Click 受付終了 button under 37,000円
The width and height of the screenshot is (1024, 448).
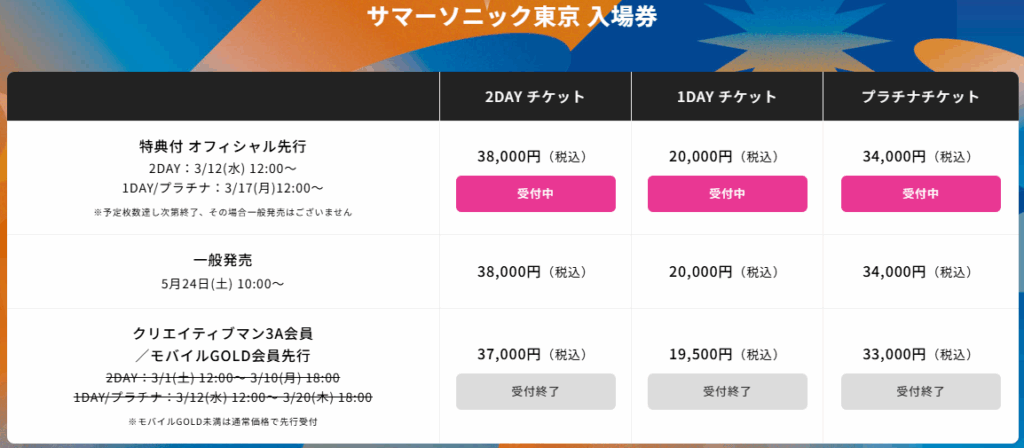click(x=536, y=392)
